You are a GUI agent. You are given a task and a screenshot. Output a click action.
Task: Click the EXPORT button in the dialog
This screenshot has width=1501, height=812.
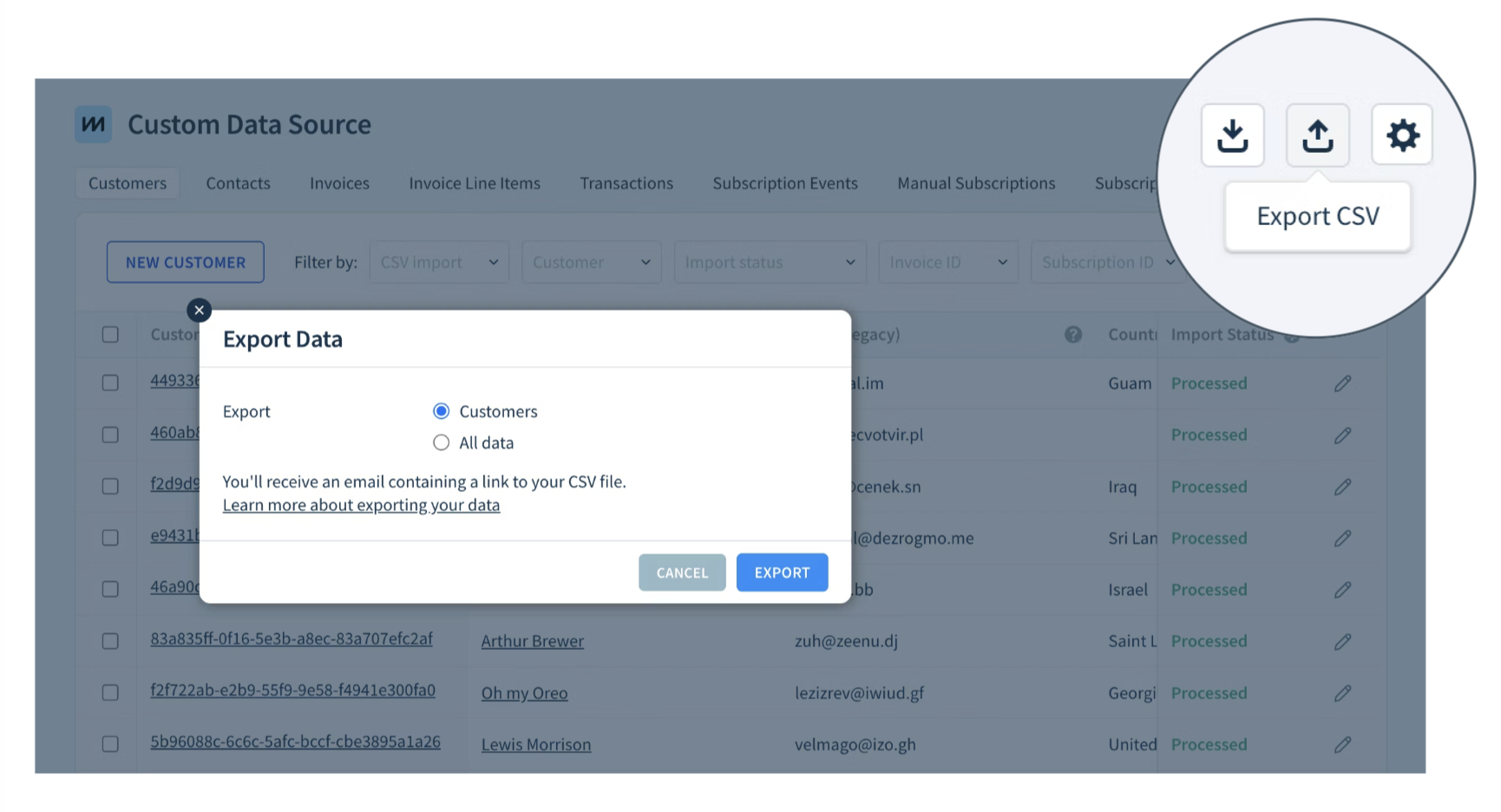[781, 572]
